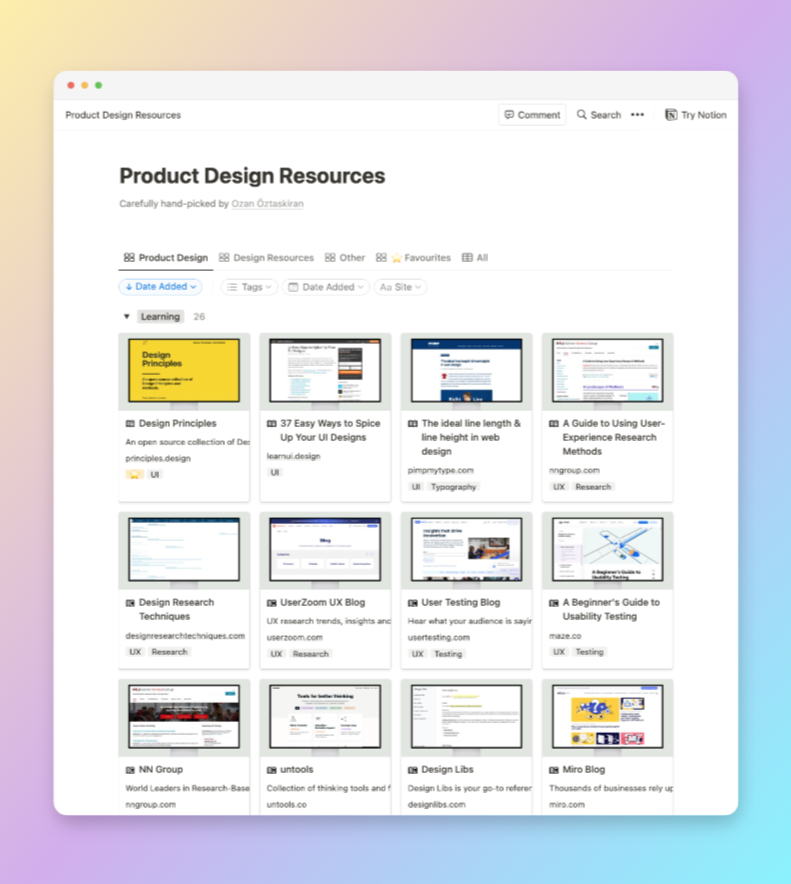Click the pimpmytype.com site text
The width and height of the screenshot is (791, 884).
coord(440,470)
